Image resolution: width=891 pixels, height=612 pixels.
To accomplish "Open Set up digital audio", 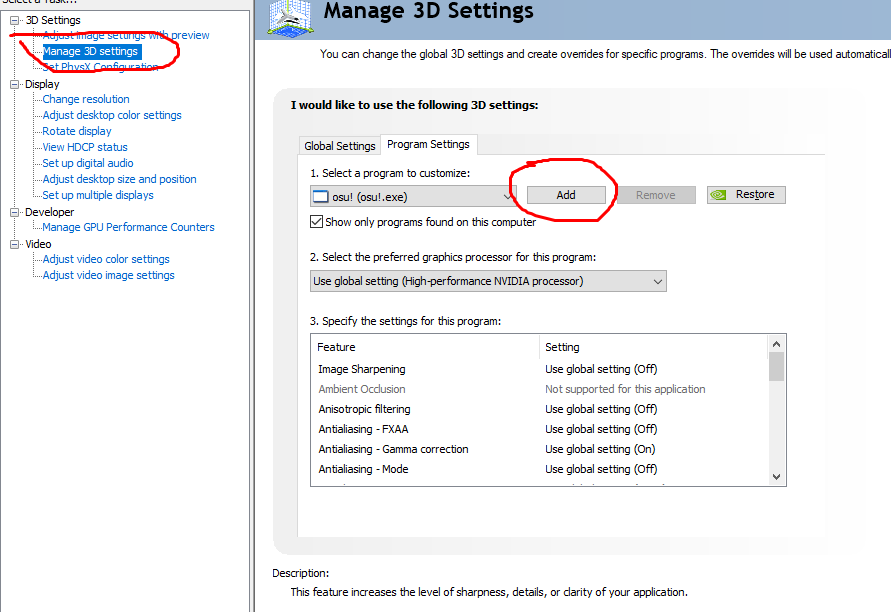I will [88, 163].
